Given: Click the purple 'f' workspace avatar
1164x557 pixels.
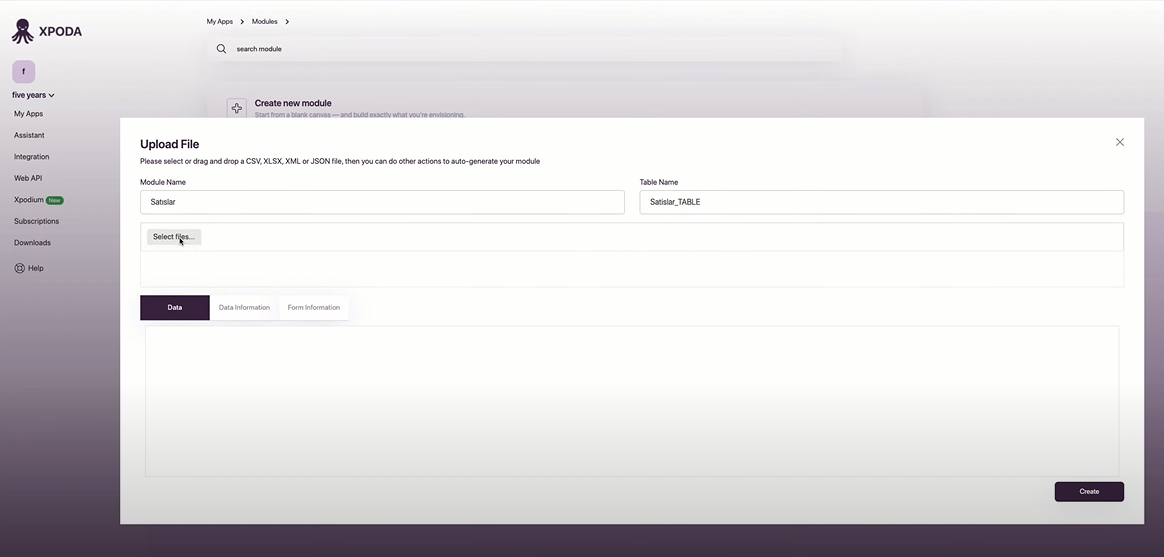Looking at the screenshot, I should click(24, 72).
